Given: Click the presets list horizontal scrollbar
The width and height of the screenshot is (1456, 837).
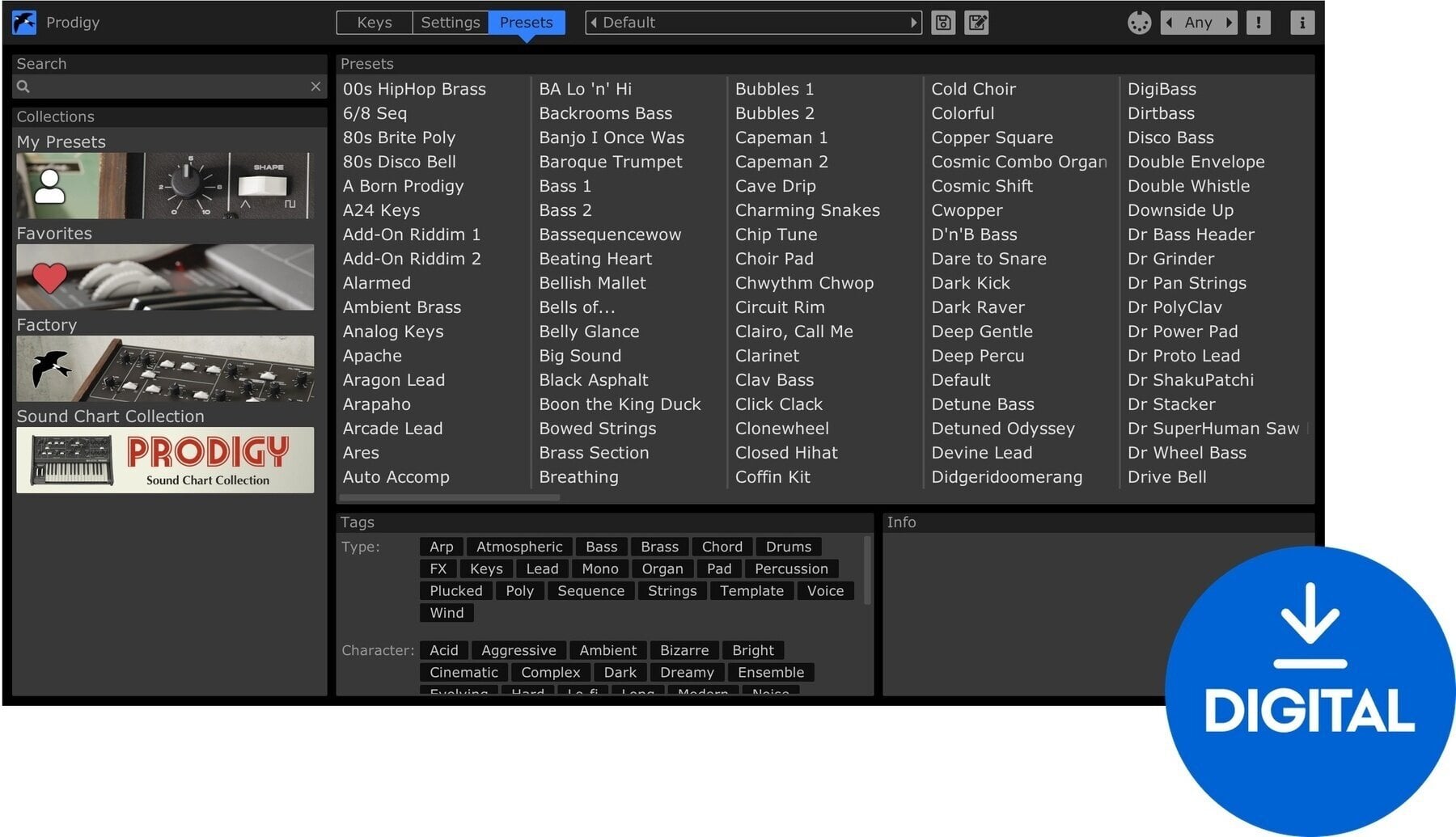Looking at the screenshot, I should (x=450, y=498).
